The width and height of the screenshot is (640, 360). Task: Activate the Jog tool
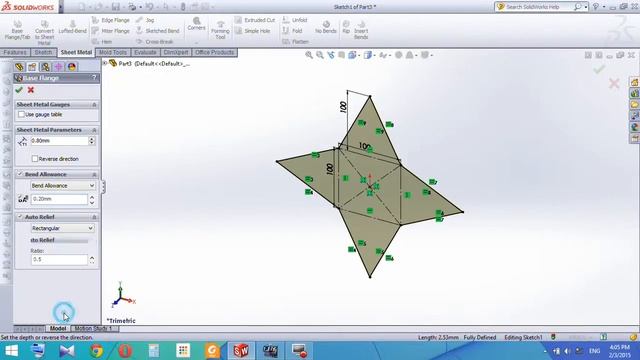click(145, 20)
